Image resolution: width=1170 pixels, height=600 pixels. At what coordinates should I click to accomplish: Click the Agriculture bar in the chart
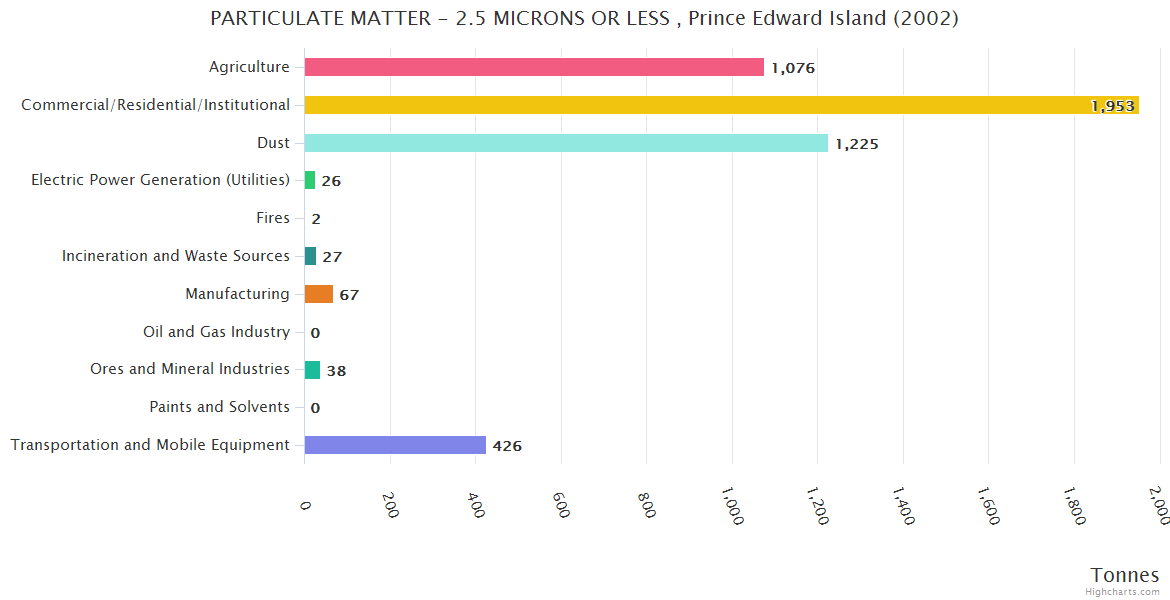534,67
